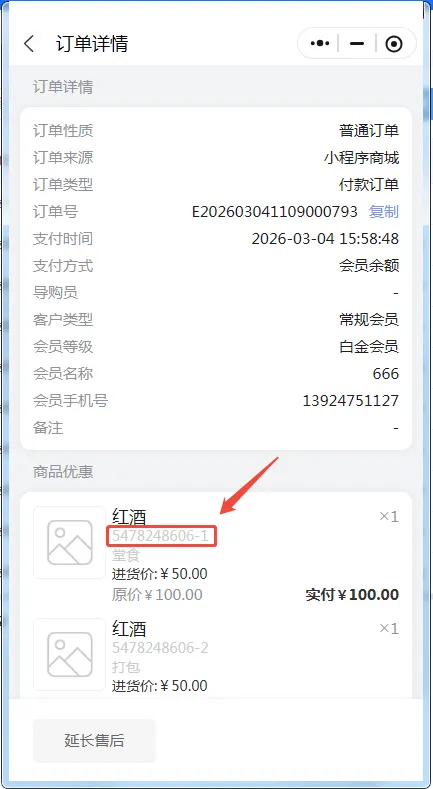Click the 订单详情 page title
The width and height of the screenshot is (433, 789).
(x=92, y=44)
